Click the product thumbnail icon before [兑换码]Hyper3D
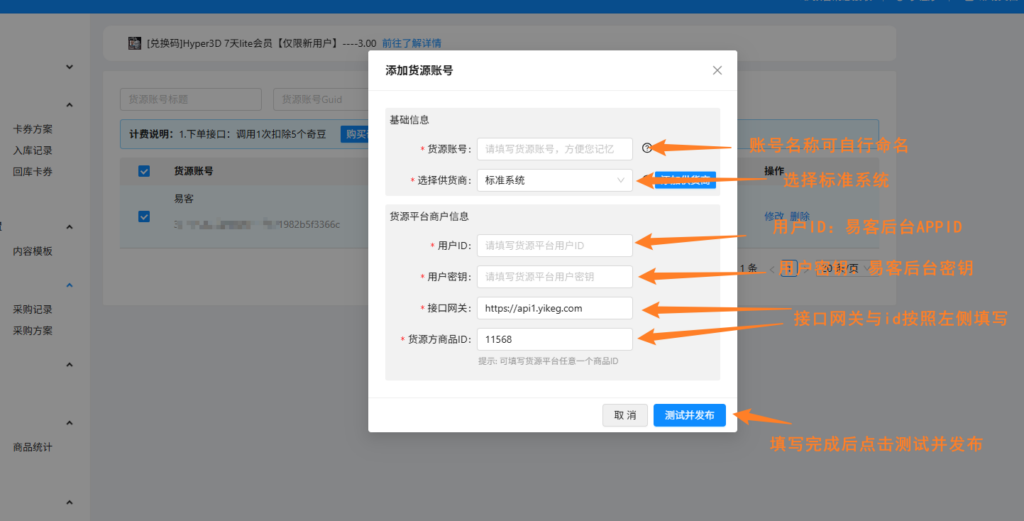 (x=135, y=43)
